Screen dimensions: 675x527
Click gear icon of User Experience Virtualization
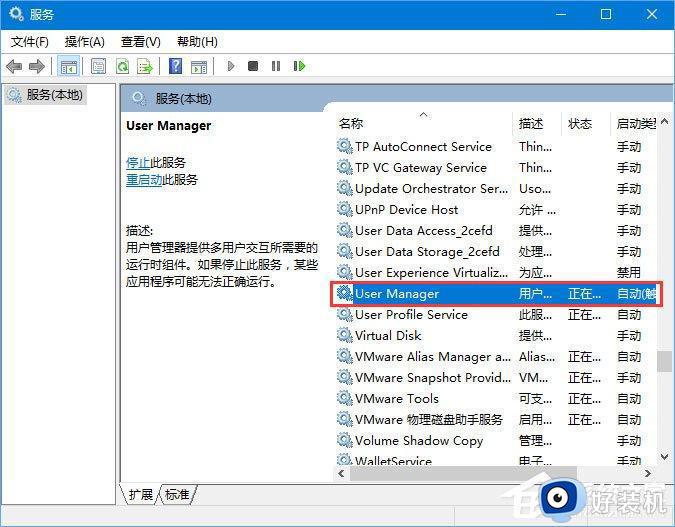(344, 272)
